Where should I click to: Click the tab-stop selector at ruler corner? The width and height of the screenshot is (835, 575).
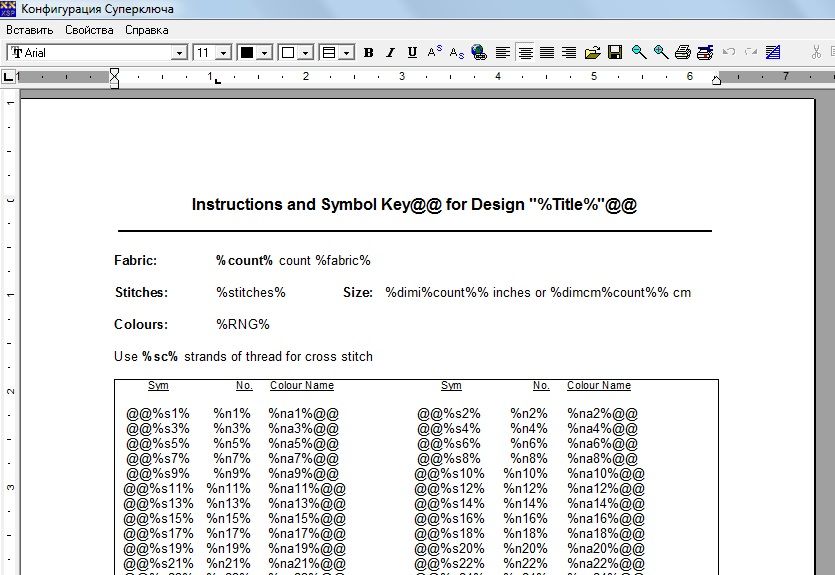point(9,76)
